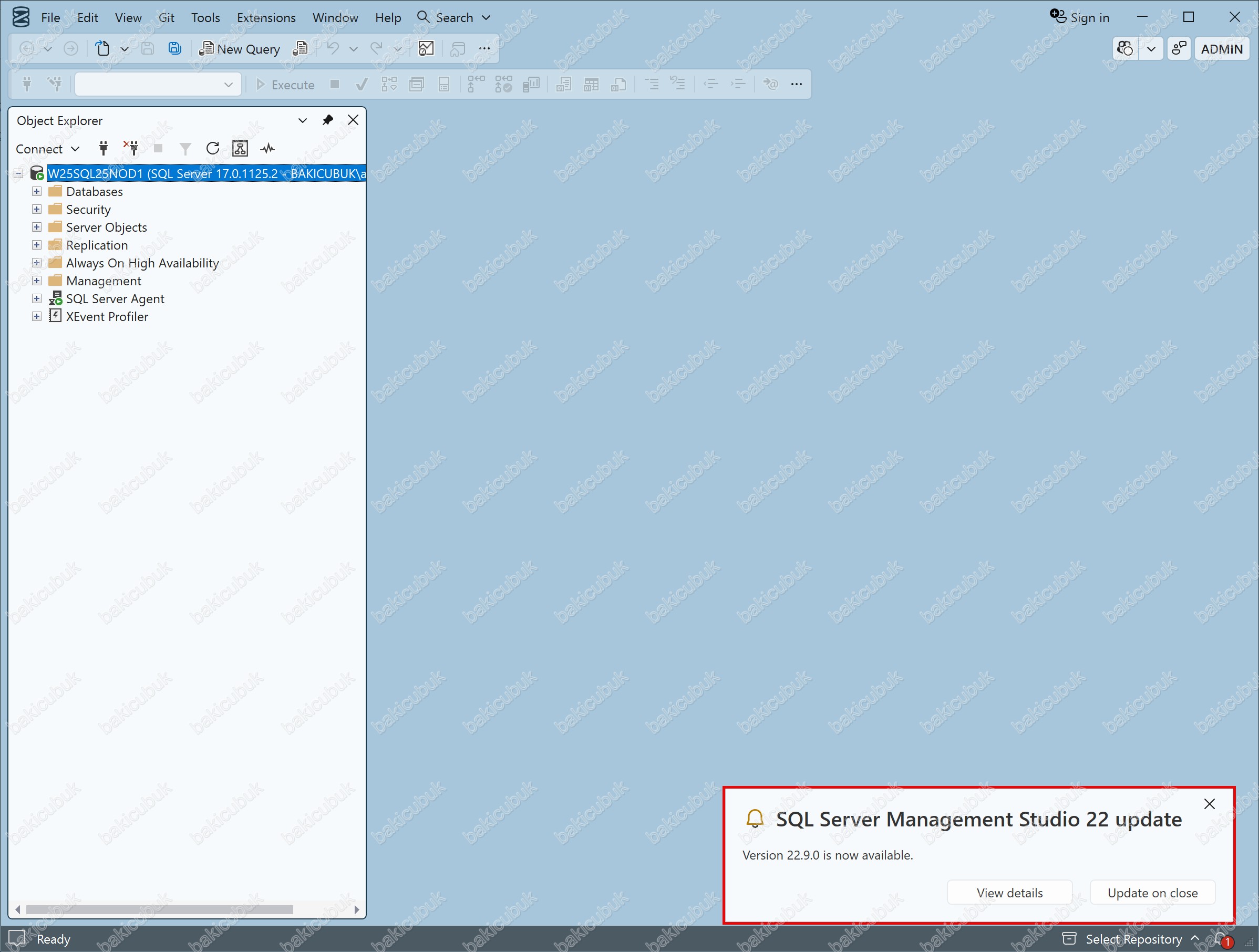Close the Object Explorer panel
1259x952 pixels.
(353, 120)
